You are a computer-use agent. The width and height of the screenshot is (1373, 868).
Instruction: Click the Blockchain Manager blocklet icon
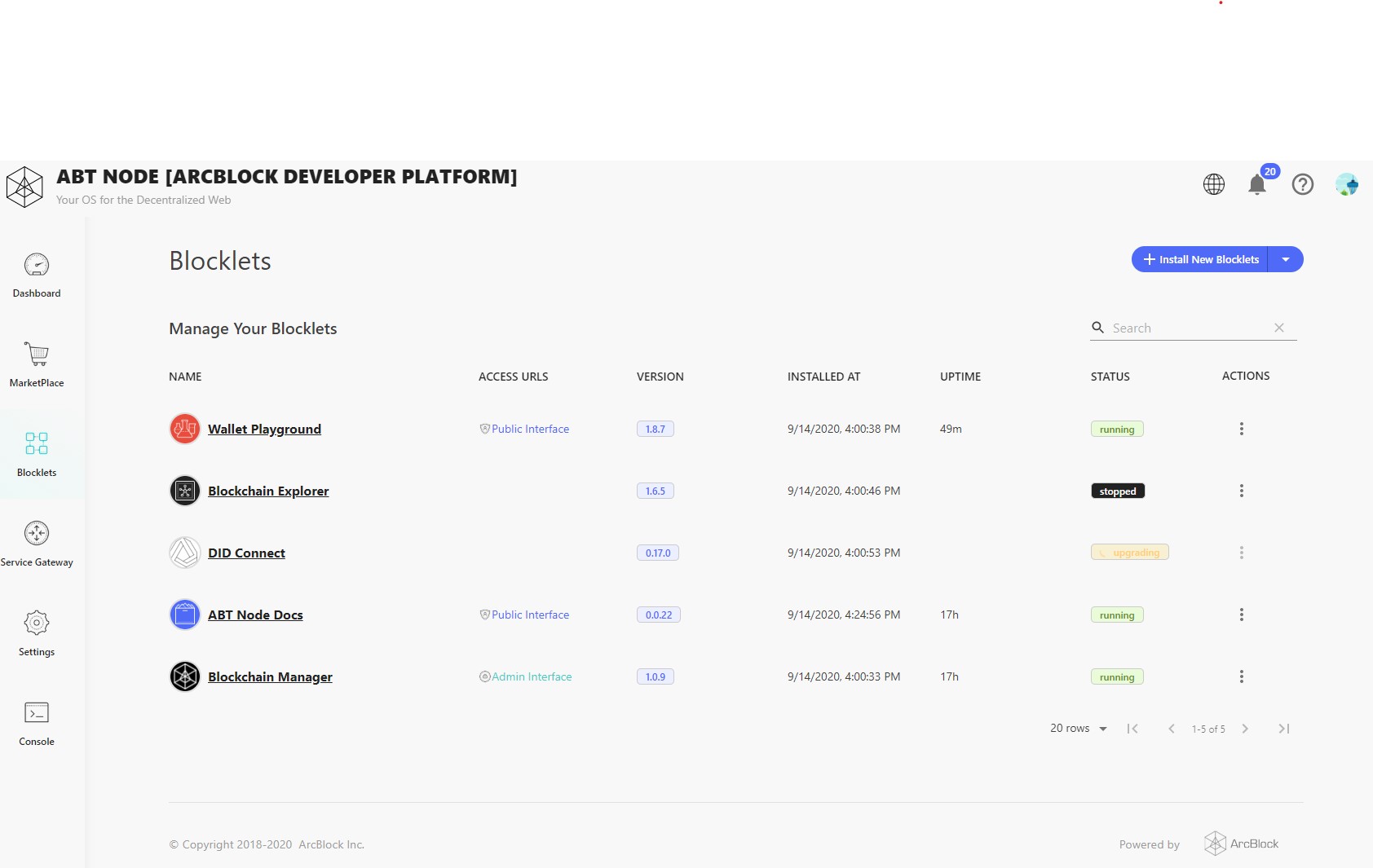click(x=185, y=676)
